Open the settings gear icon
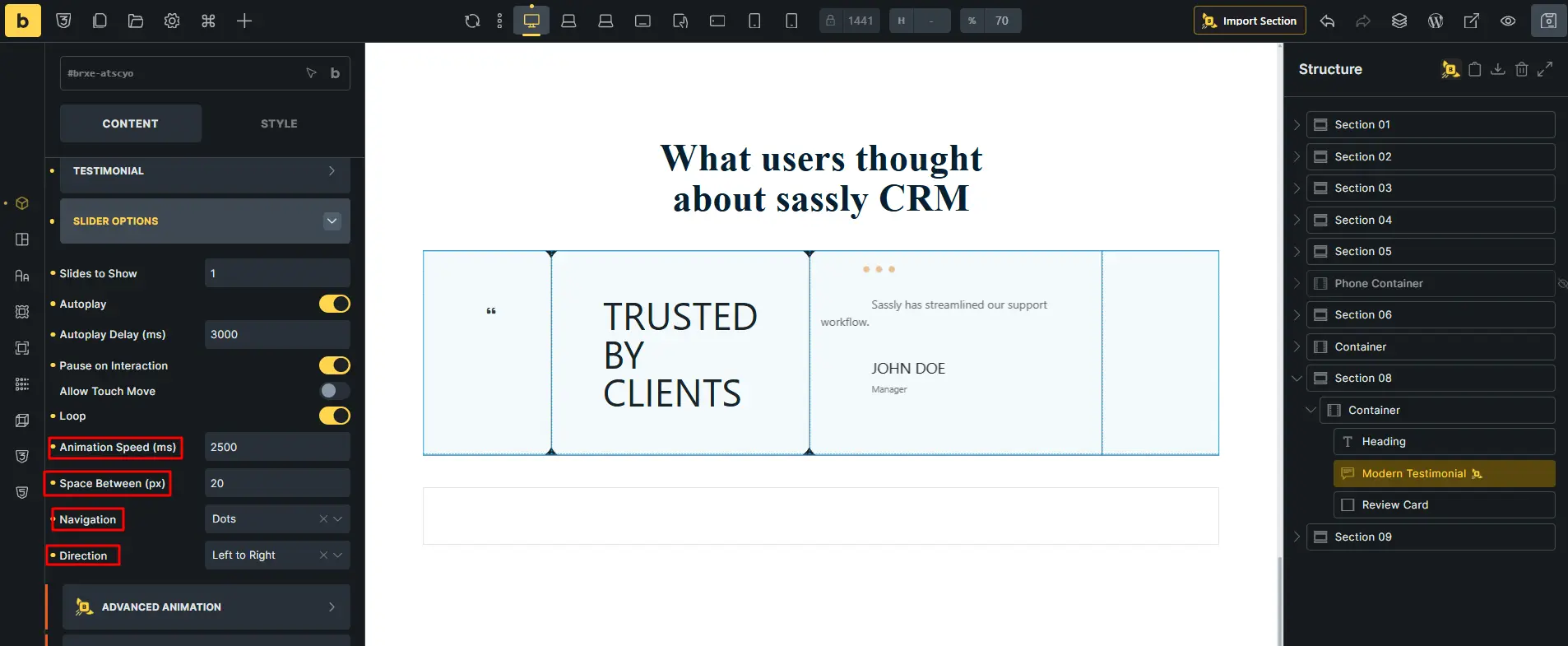This screenshot has width=1568, height=646. point(172,21)
